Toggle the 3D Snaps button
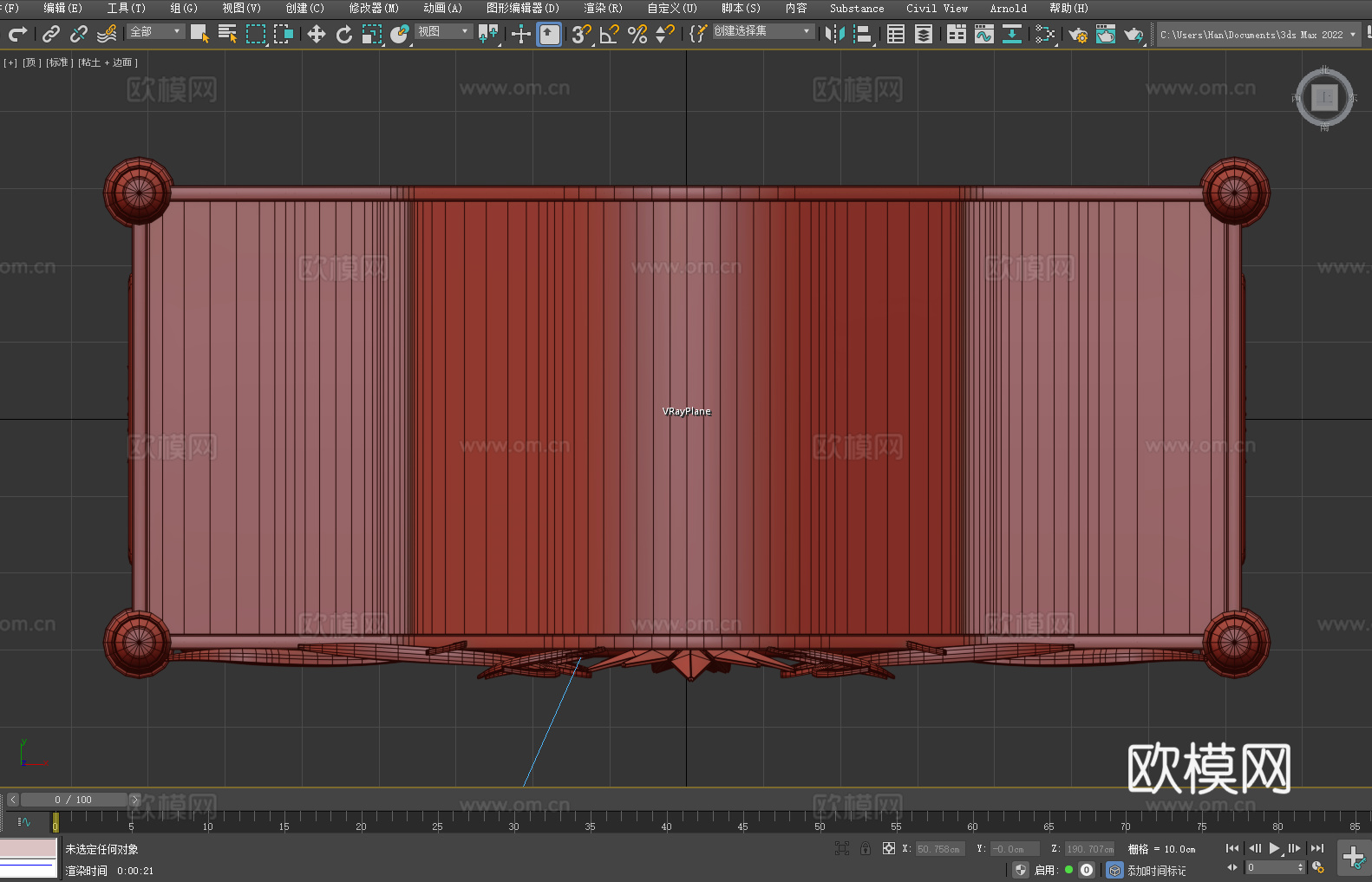Image resolution: width=1372 pixels, height=882 pixels. coord(581,34)
